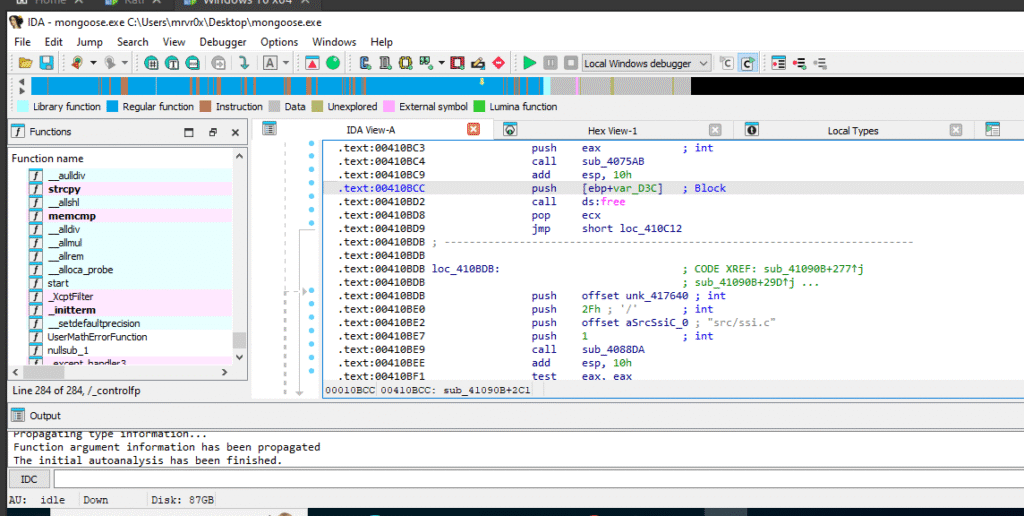
Task: Open the jump-forward history dropdown arrow
Action: point(124,63)
